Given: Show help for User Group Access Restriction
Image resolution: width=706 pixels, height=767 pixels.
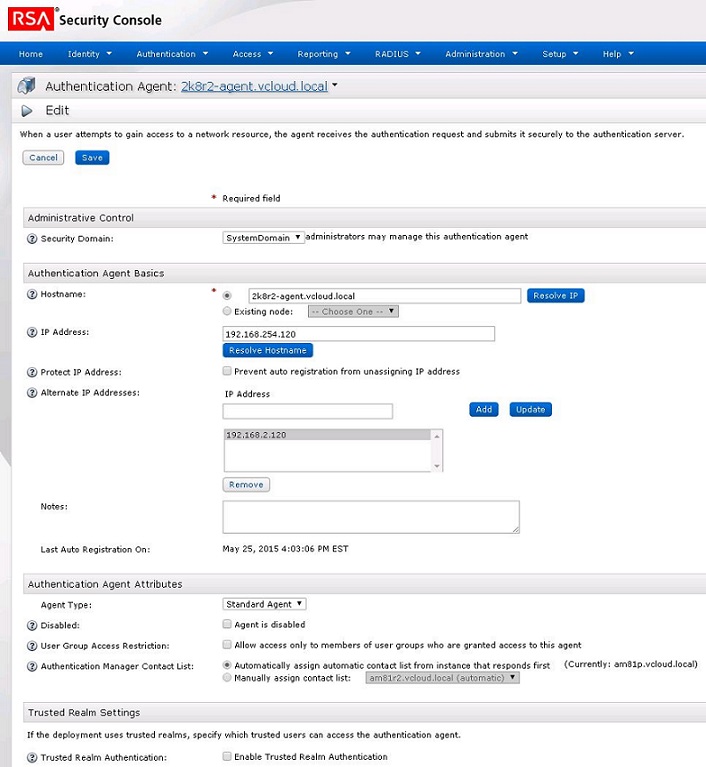Looking at the screenshot, I should click(x=32, y=646).
